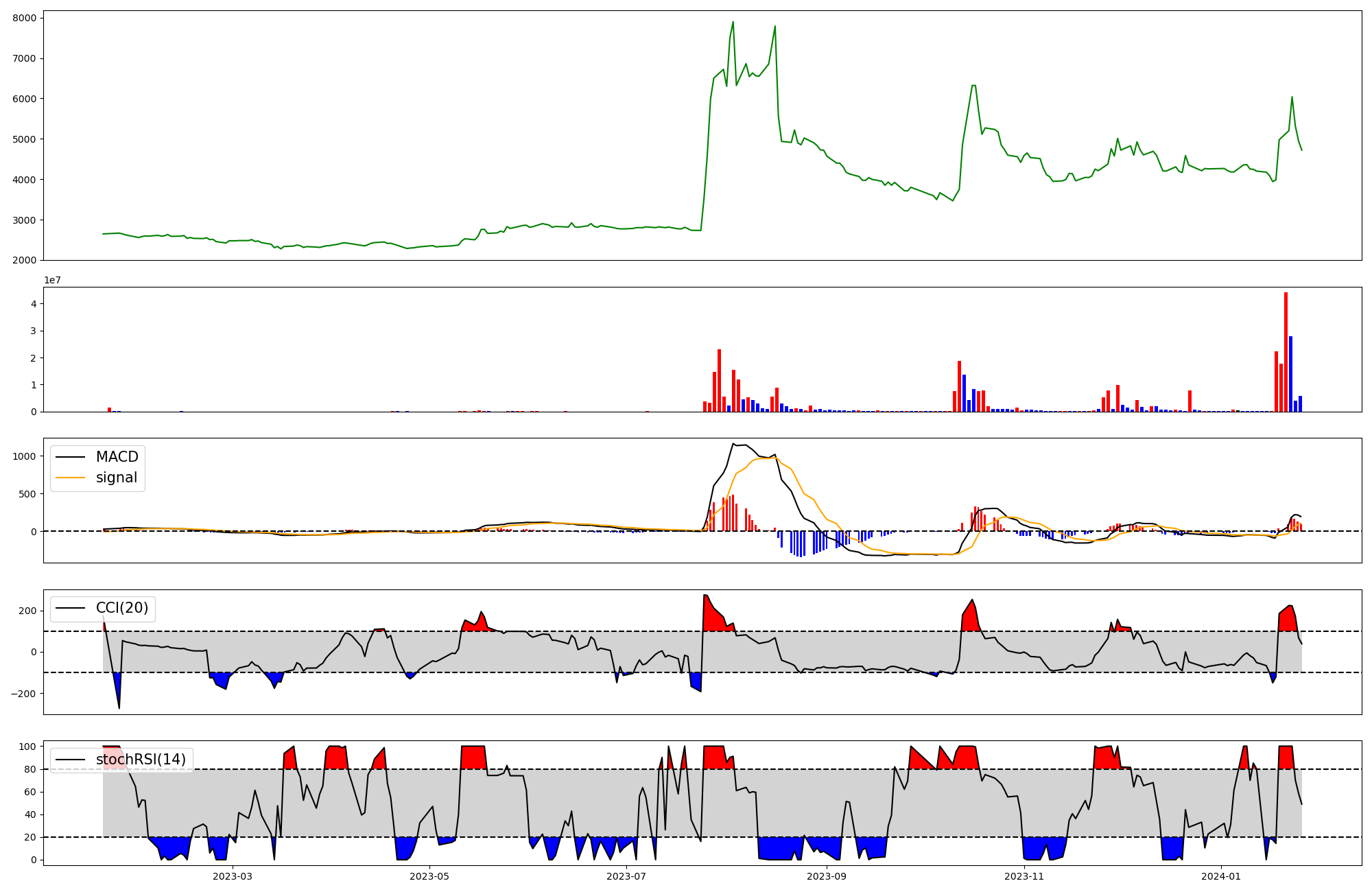Click the orange signal legend line
1372x892 pixels.
pyautogui.click(x=71, y=478)
